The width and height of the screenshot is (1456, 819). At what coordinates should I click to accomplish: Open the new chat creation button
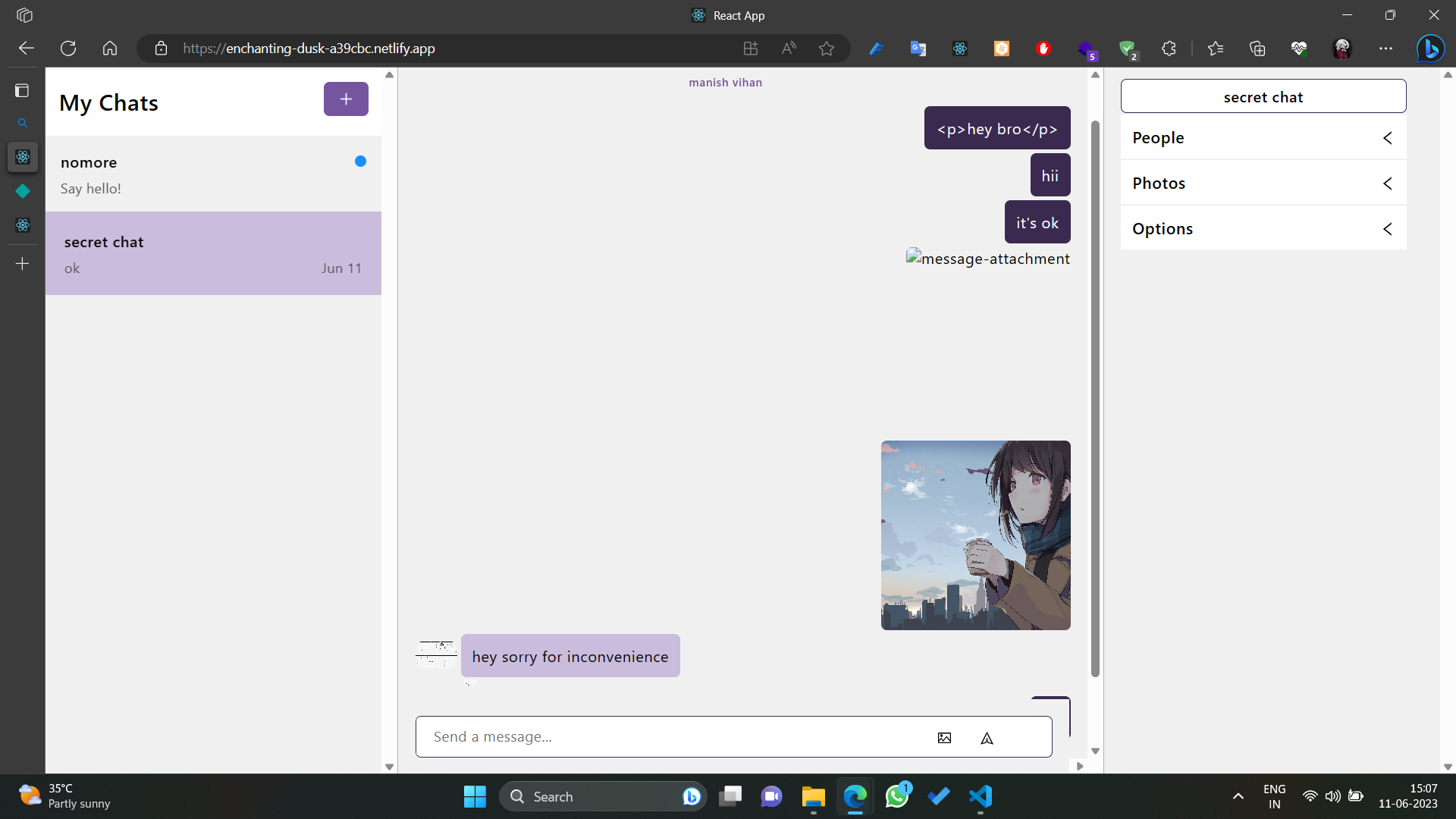[x=345, y=99]
